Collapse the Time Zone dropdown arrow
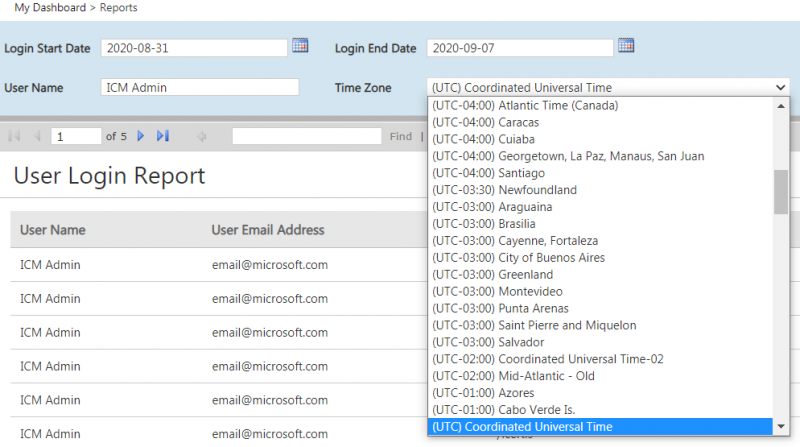Viewport: 800px width, 447px height. point(780,88)
